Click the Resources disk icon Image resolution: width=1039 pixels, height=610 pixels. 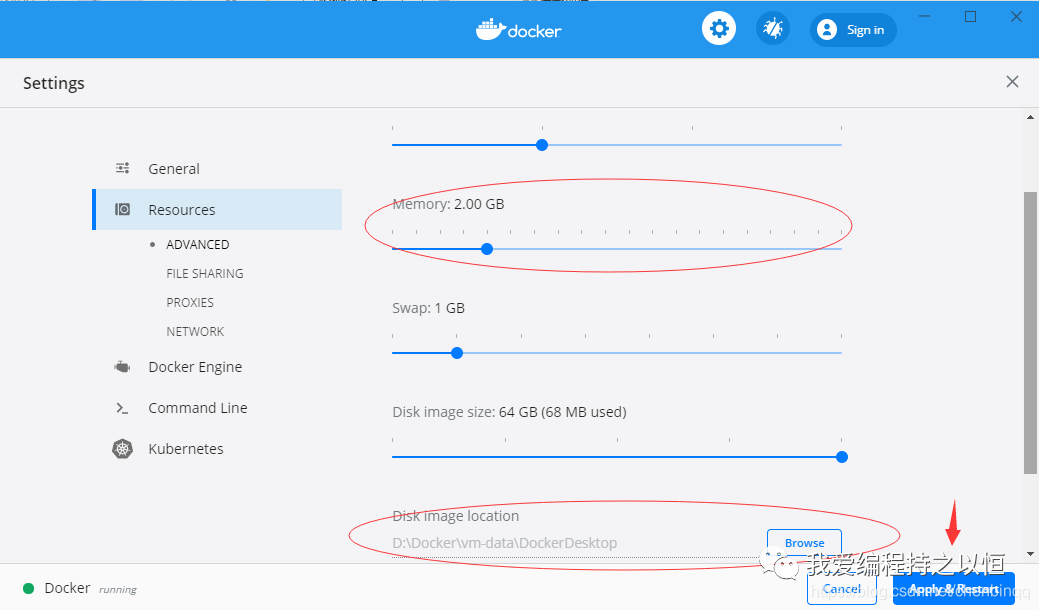pyautogui.click(x=123, y=209)
